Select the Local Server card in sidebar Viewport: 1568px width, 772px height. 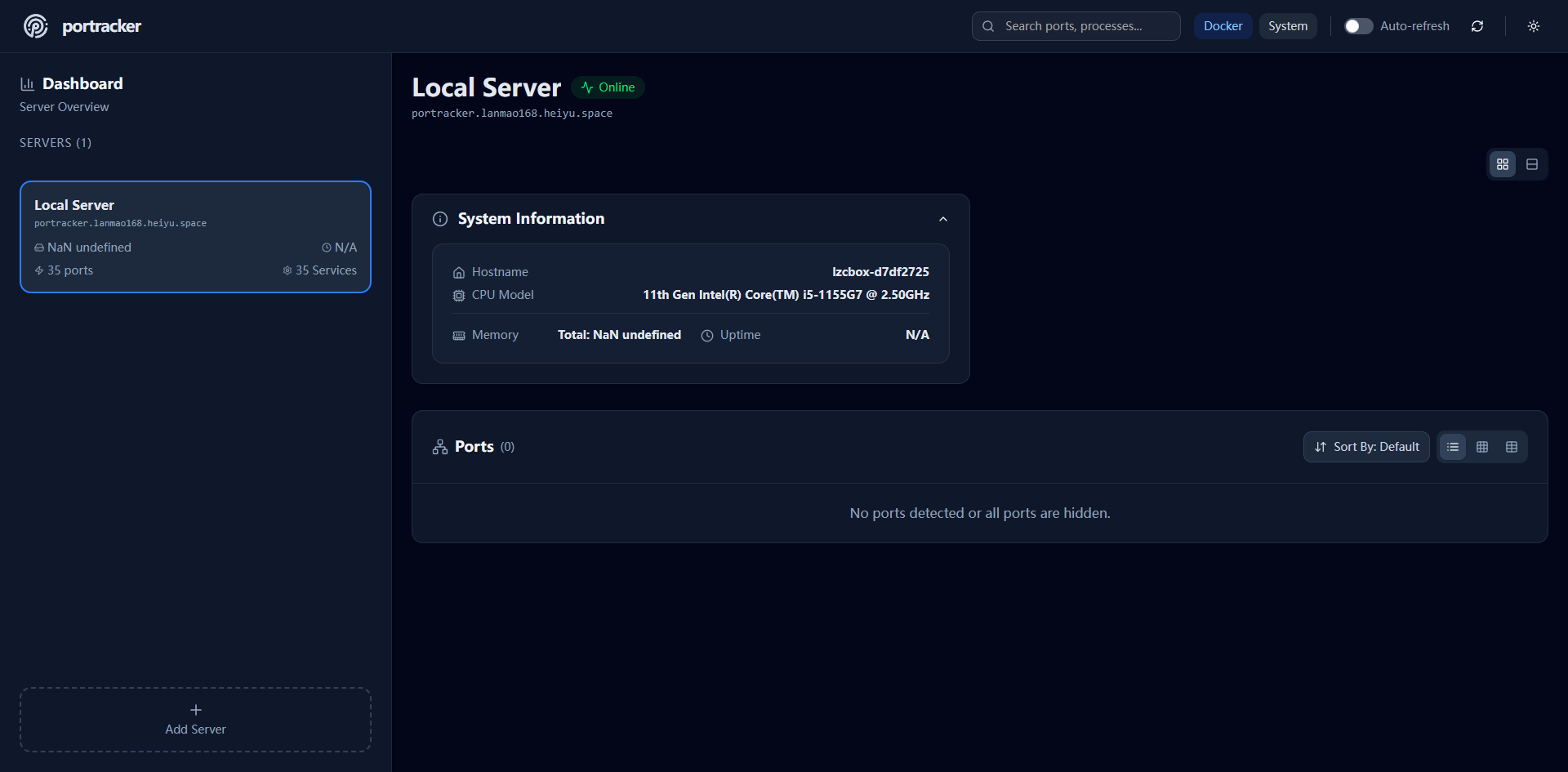[x=195, y=237]
